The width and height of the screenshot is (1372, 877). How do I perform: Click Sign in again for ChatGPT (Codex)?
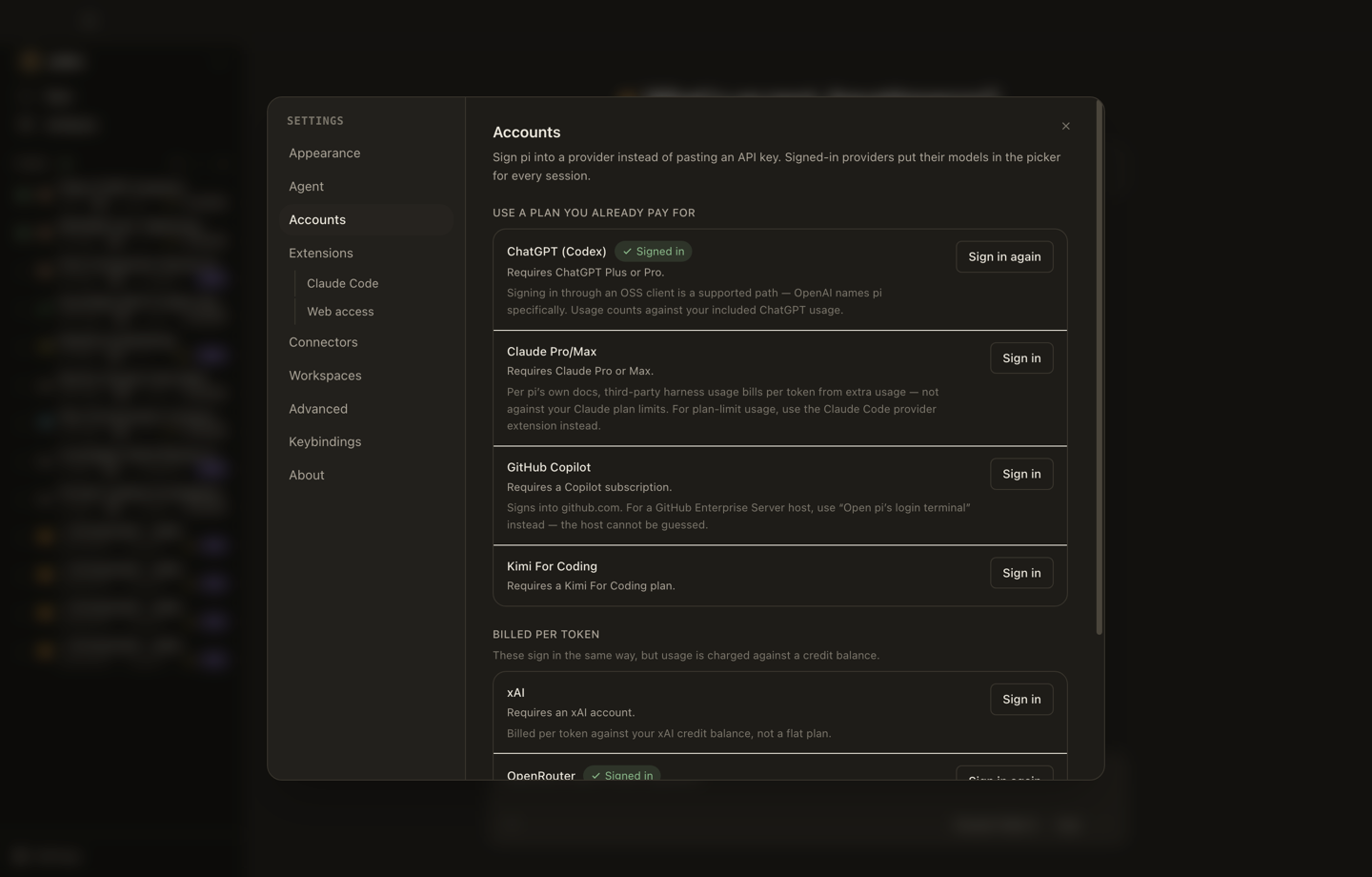pyautogui.click(x=1004, y=256)
